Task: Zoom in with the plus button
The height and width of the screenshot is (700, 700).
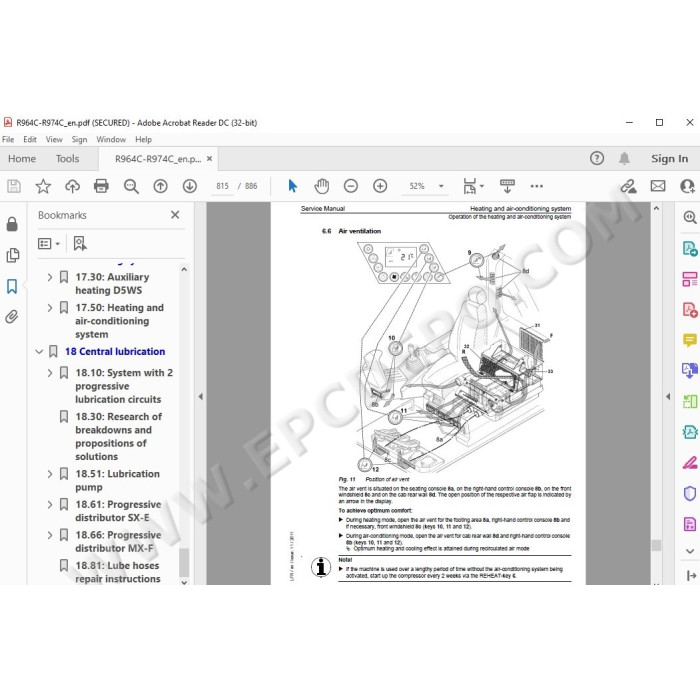Action: tap(380, 186)
